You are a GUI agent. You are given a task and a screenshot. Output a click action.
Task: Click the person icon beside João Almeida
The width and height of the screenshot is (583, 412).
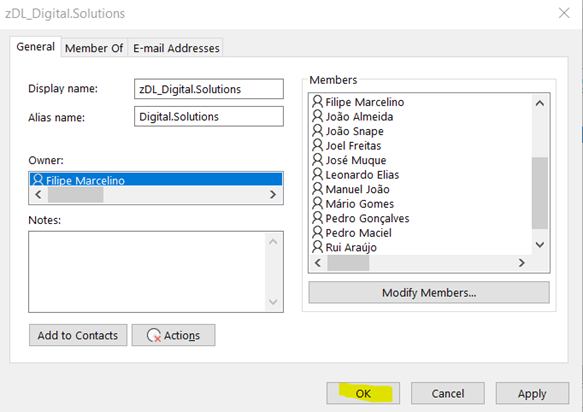tap(317, 116)
